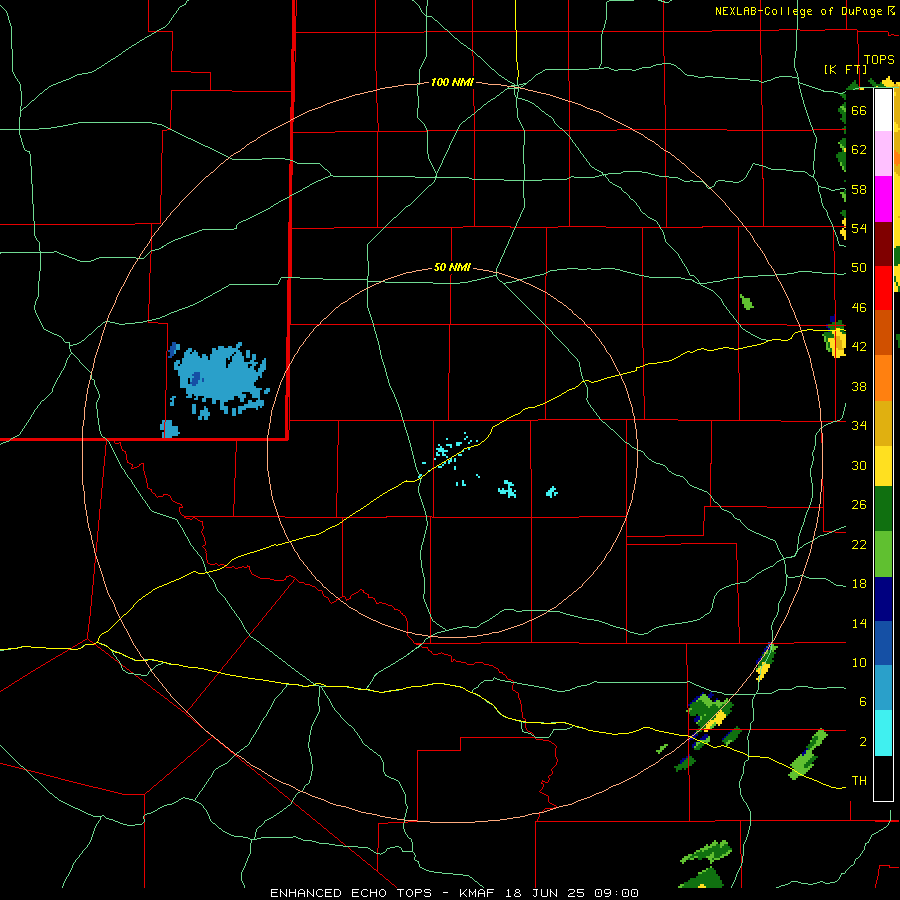The height and width of the screenshot is (900, 900).
Task: Click the "TOPS" legend heading
Action: (x=879, y=60)
